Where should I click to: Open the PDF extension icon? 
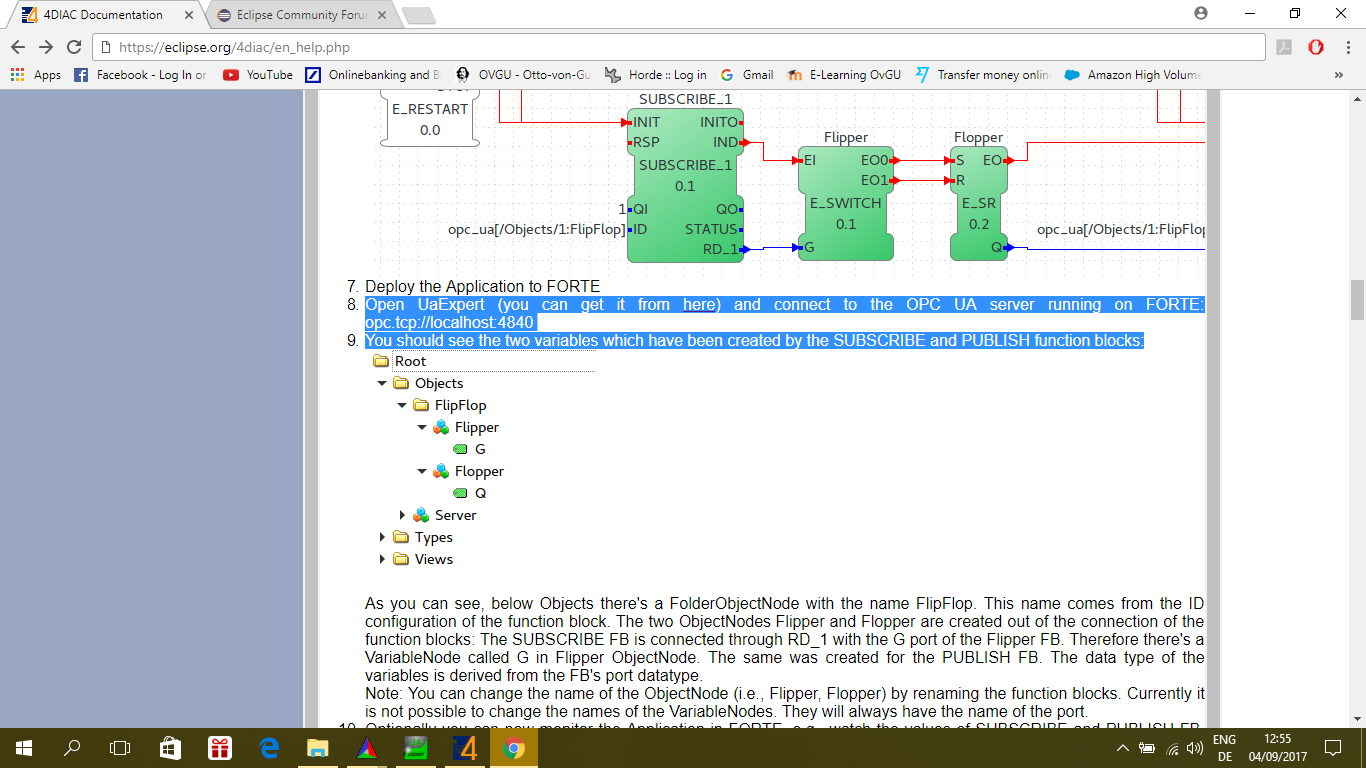tap(1284, 47)
